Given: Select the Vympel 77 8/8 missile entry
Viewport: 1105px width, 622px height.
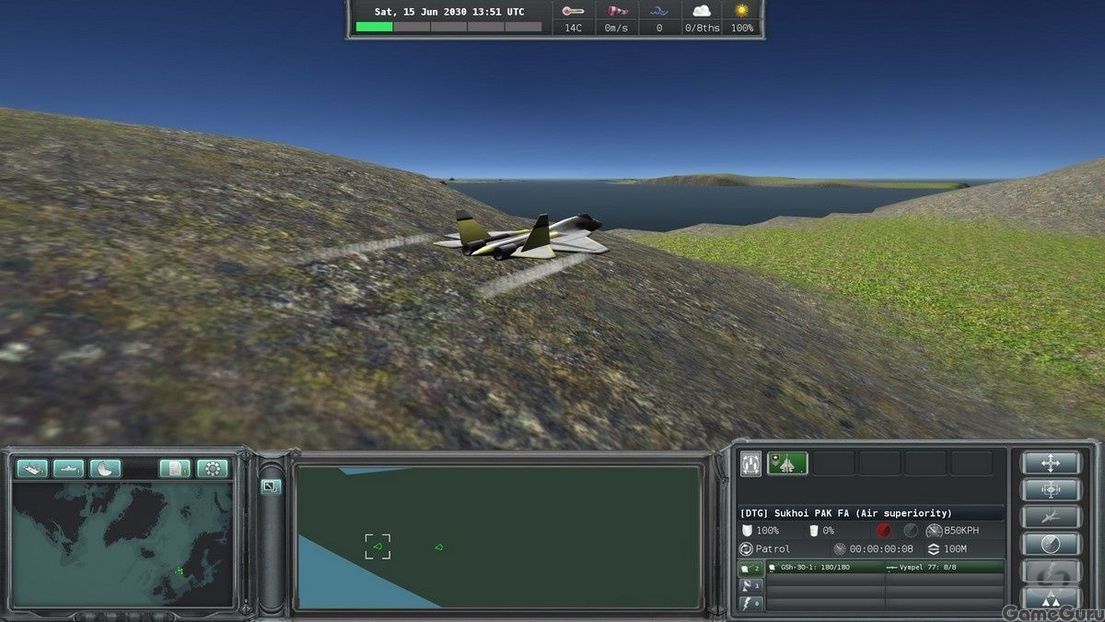Looking at the screenshot, I should [944, 567].
